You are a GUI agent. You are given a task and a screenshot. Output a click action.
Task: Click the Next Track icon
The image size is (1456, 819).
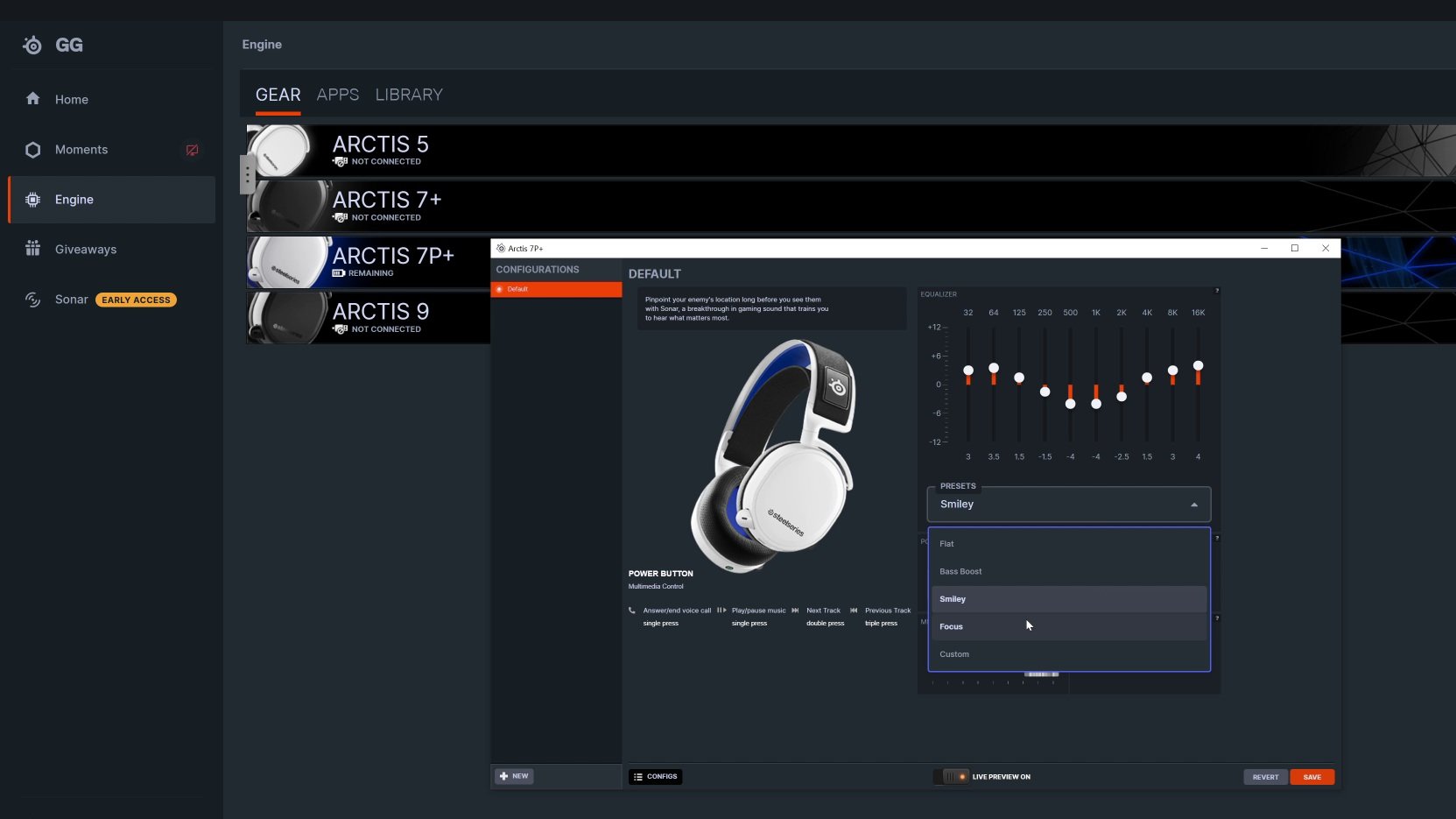pos(795,611)
